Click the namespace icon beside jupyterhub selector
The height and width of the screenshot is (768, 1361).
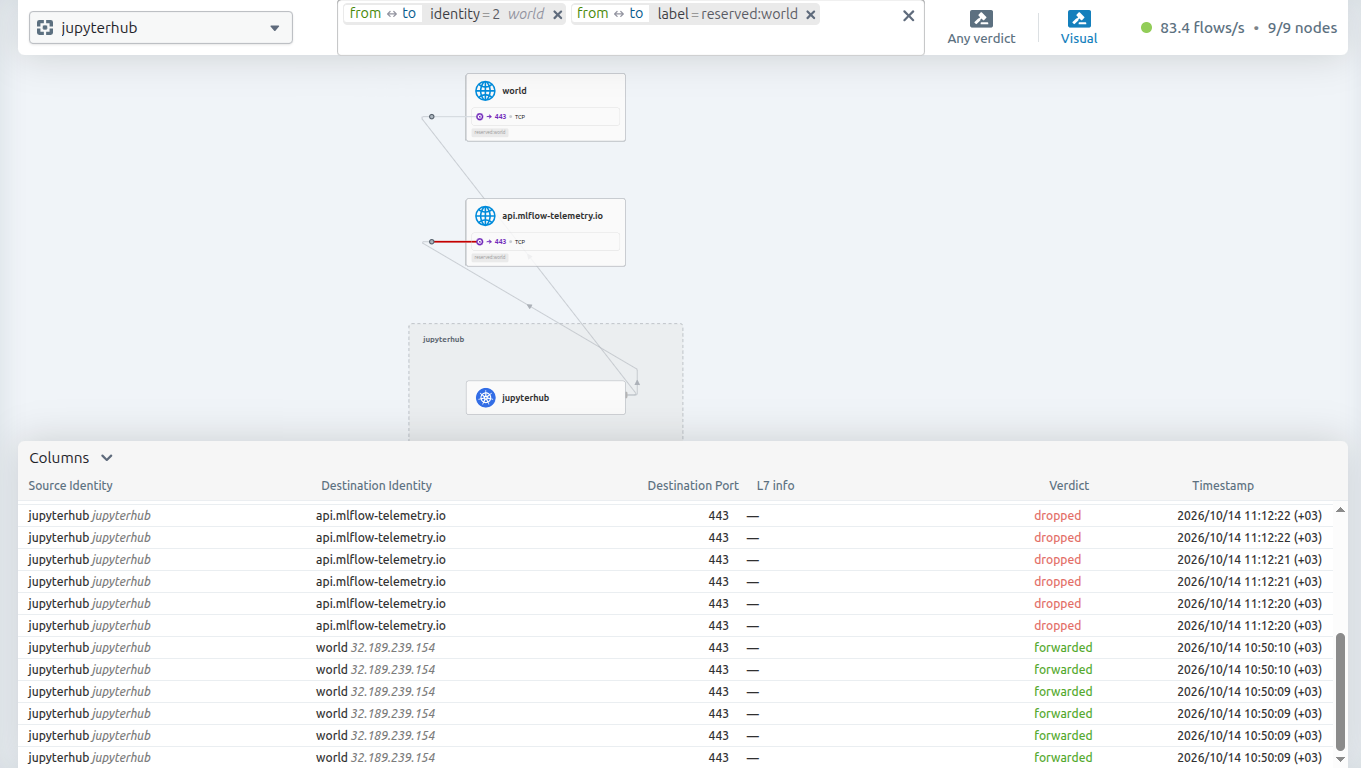45,28
